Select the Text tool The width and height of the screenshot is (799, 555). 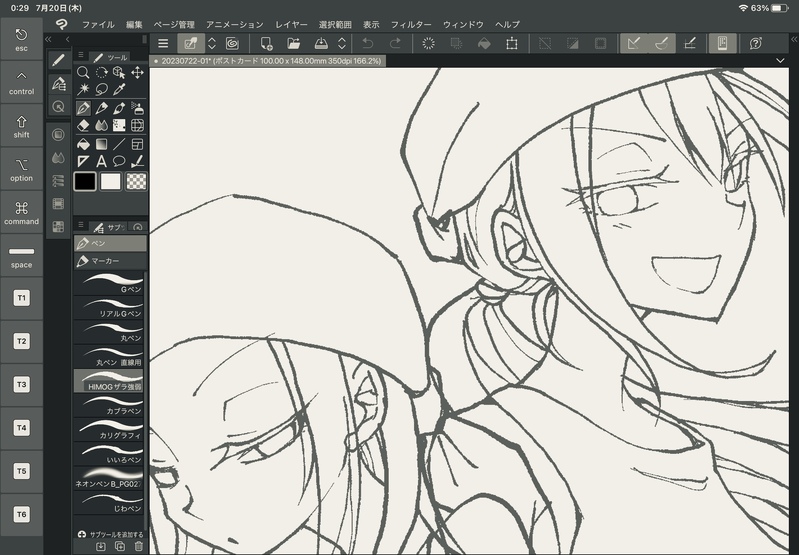pyautogui.click(x=101, y=162)
